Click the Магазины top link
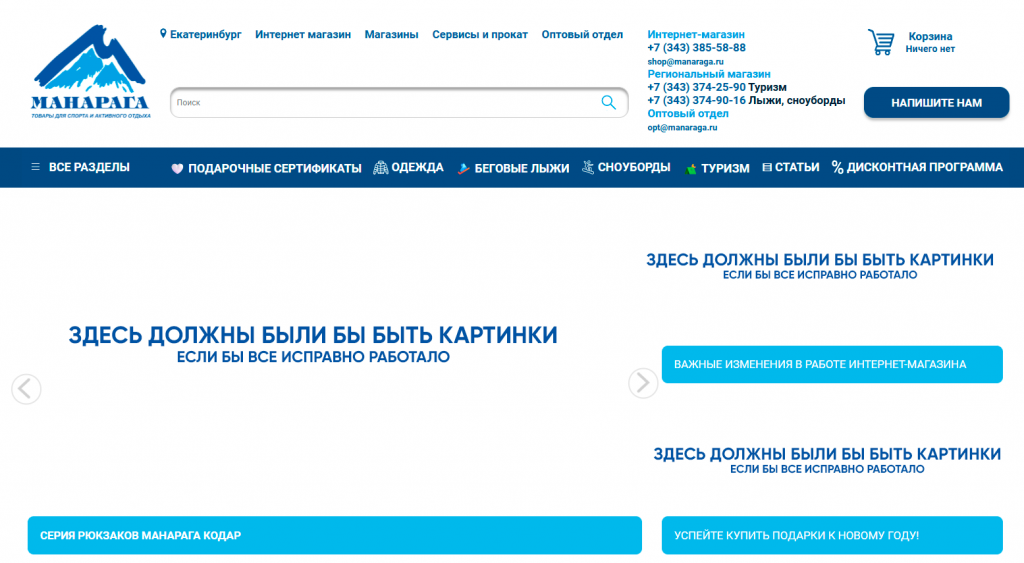1024x563 pixels. [391, 35]
